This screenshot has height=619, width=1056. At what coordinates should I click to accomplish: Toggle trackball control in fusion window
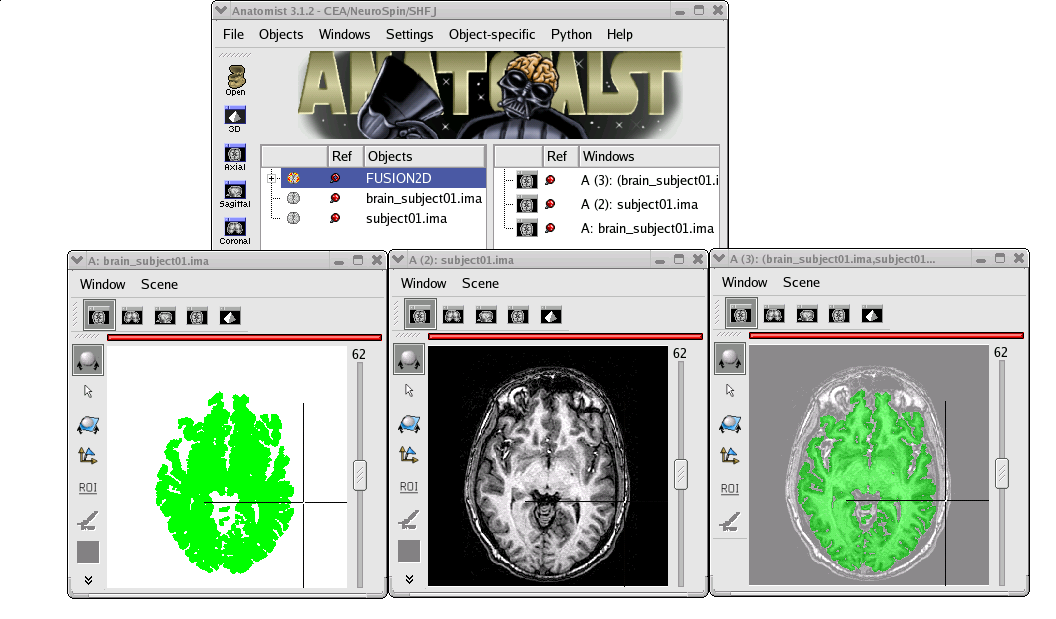click(730, 359)
